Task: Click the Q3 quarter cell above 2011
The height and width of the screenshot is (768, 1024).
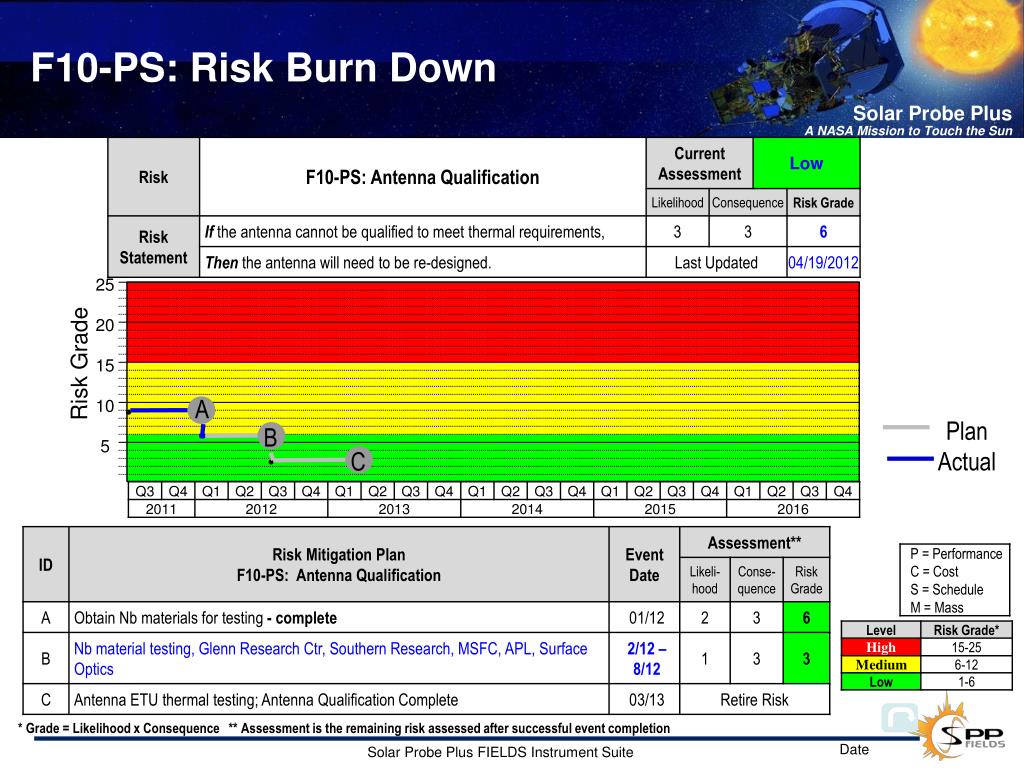Action: [x=144, y=491]
